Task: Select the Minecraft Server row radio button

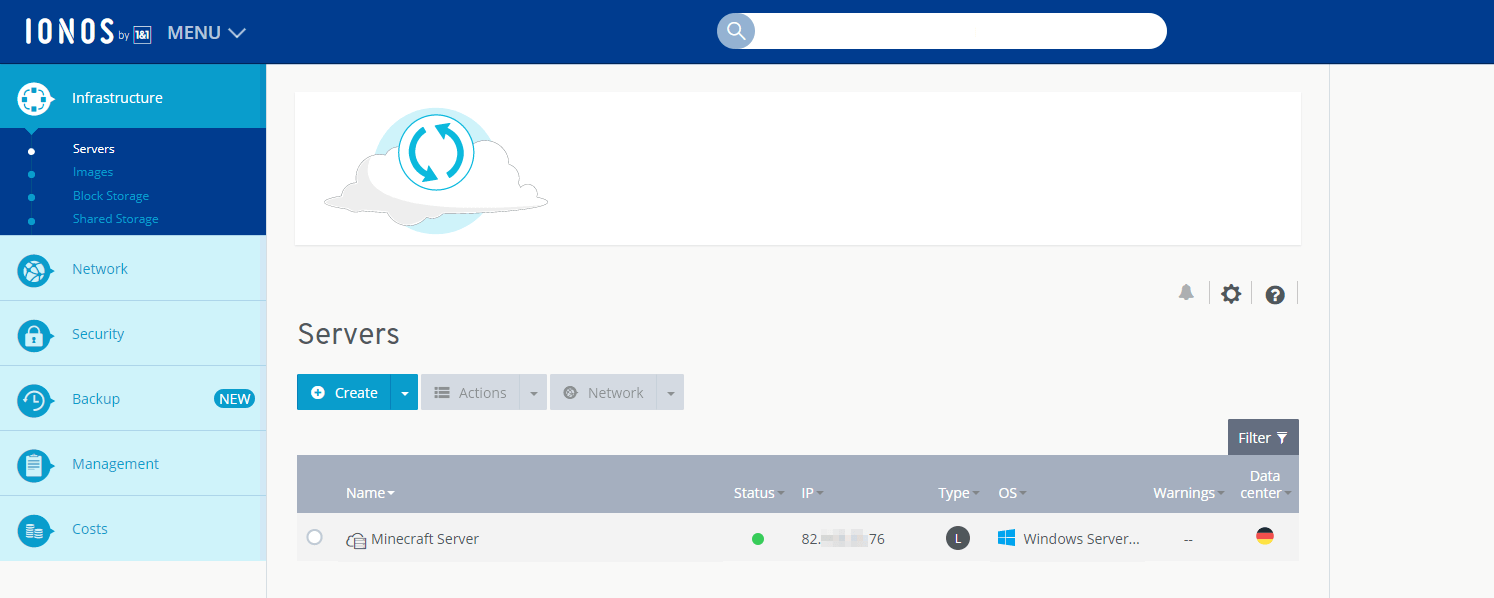Action: click(x=315, y=537)
